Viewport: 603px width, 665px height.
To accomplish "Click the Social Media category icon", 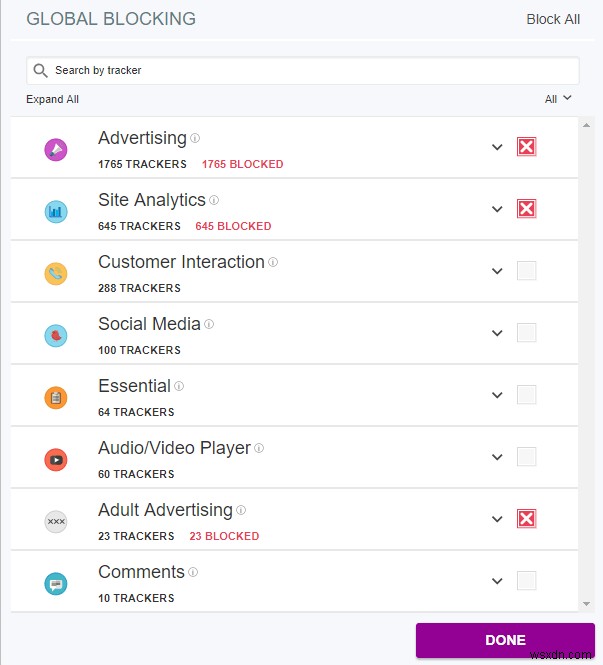I will pos(56,336).
